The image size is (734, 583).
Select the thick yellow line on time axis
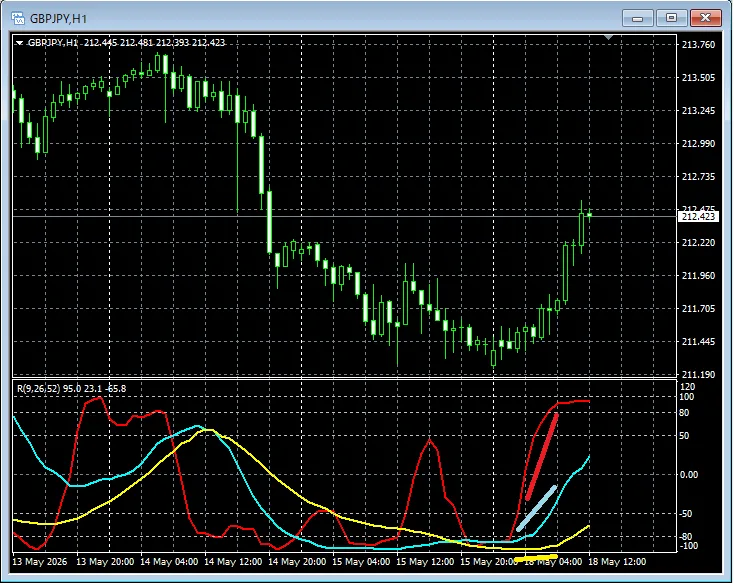536,558
